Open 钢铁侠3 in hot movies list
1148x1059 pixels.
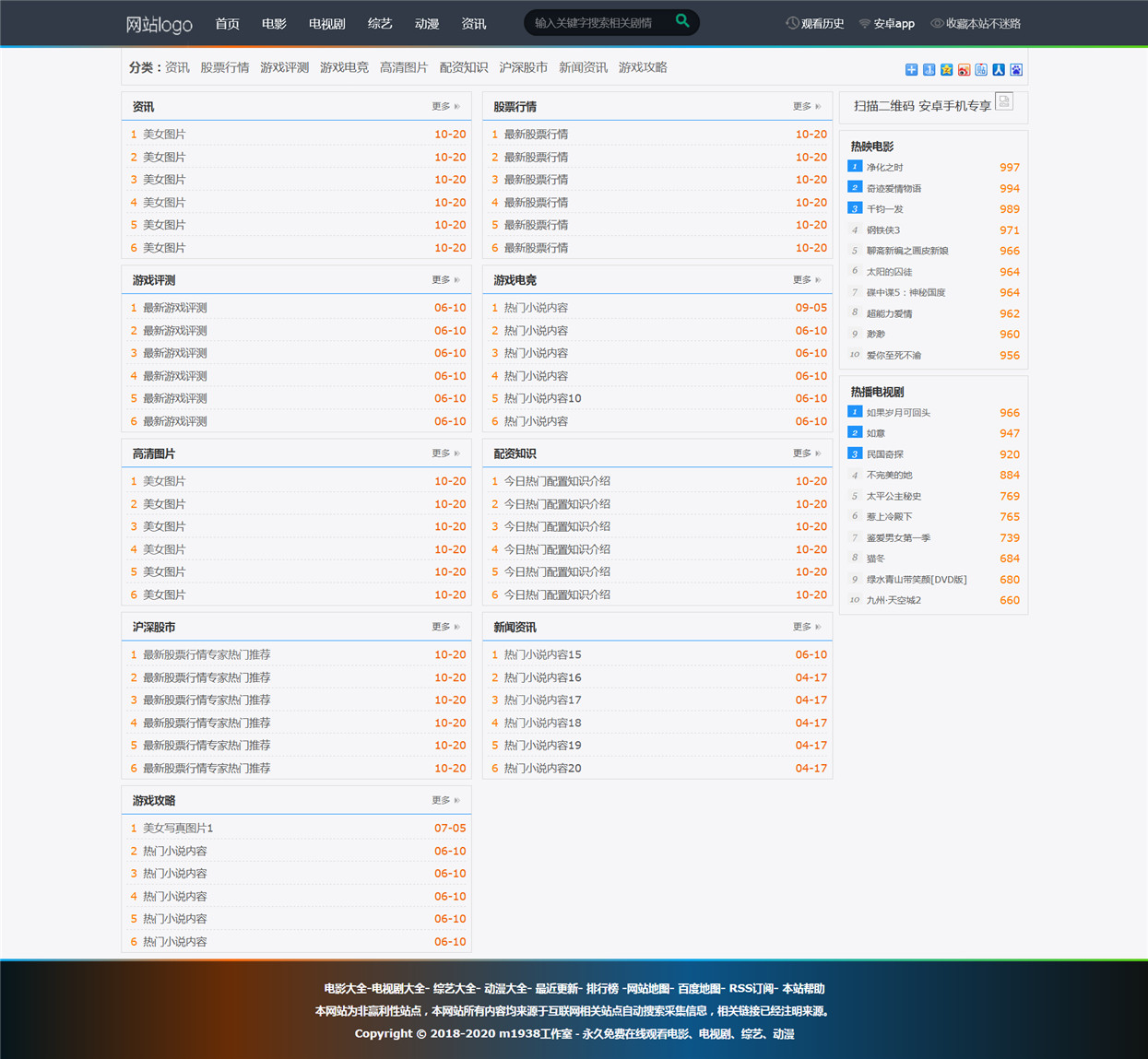883,230
